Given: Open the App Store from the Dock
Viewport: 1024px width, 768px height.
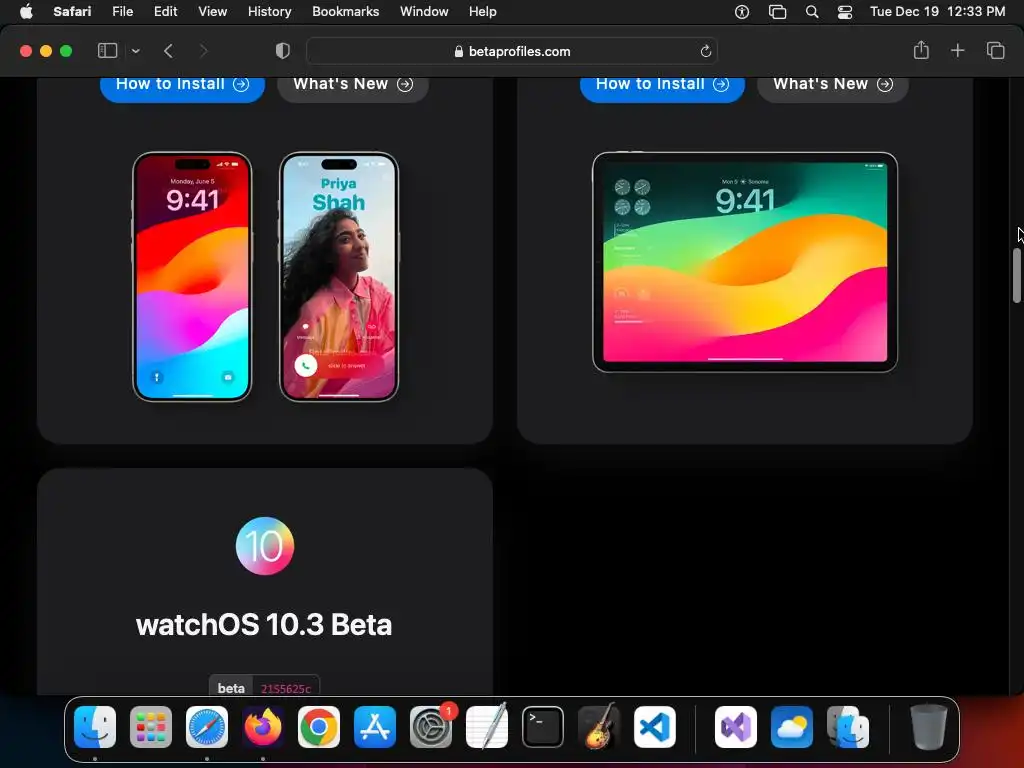Looking at the screenshot, I should (x=375, y=727).
